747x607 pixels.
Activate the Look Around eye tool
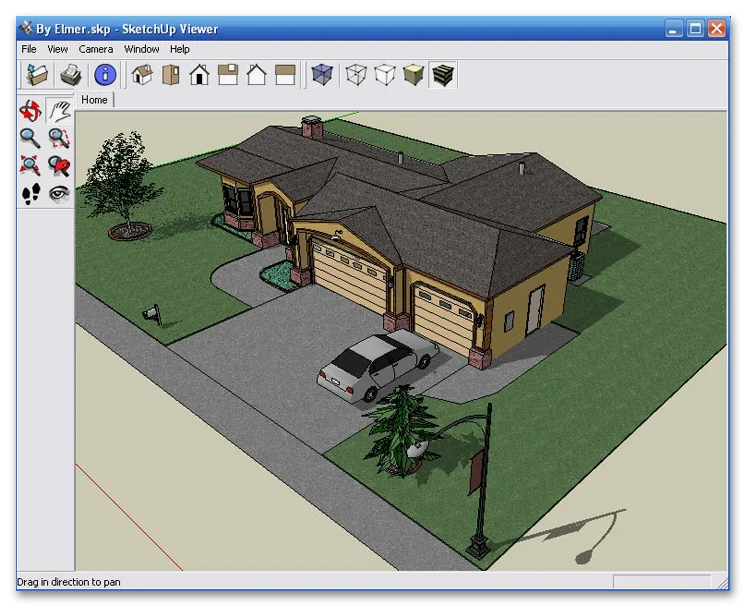point(60,194)
